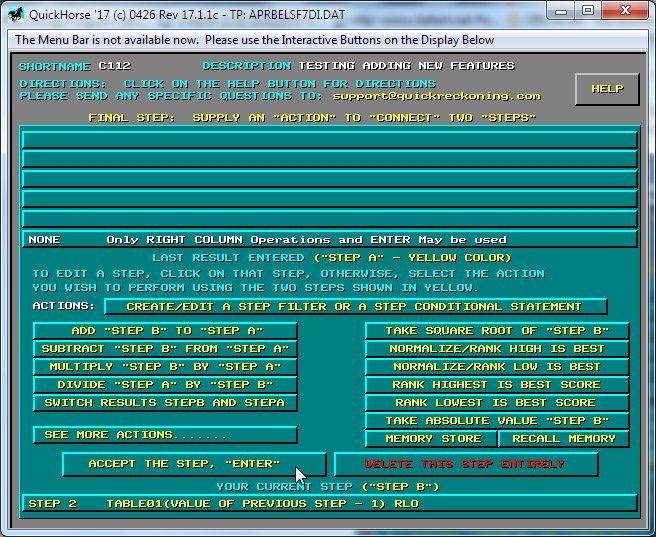Click the TESTING ADDING NEW FEATURES description
The height and width of the screenshot is (537, 656).
click(407, 66)
